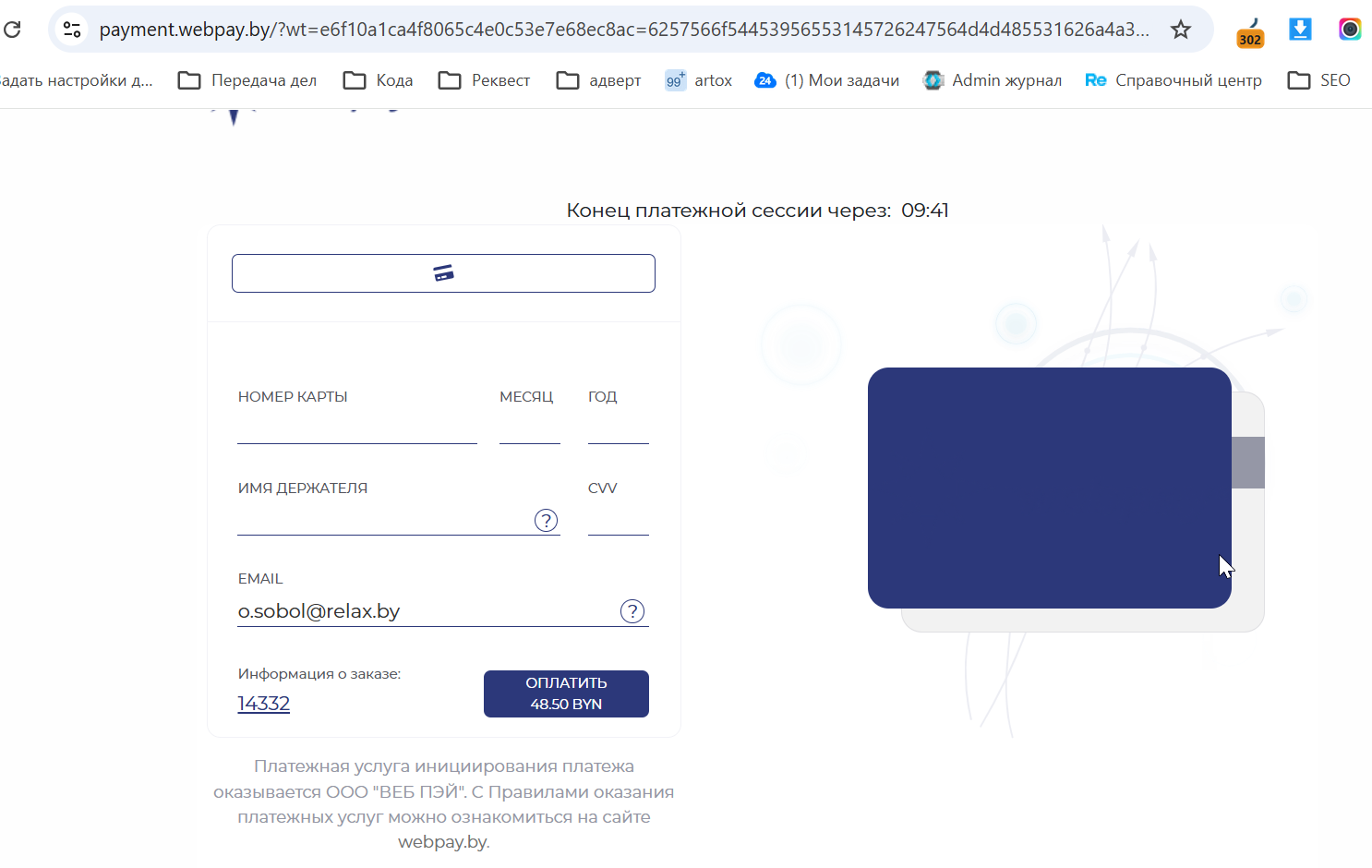Open the Кода bookmark folder

pos(379,80)
